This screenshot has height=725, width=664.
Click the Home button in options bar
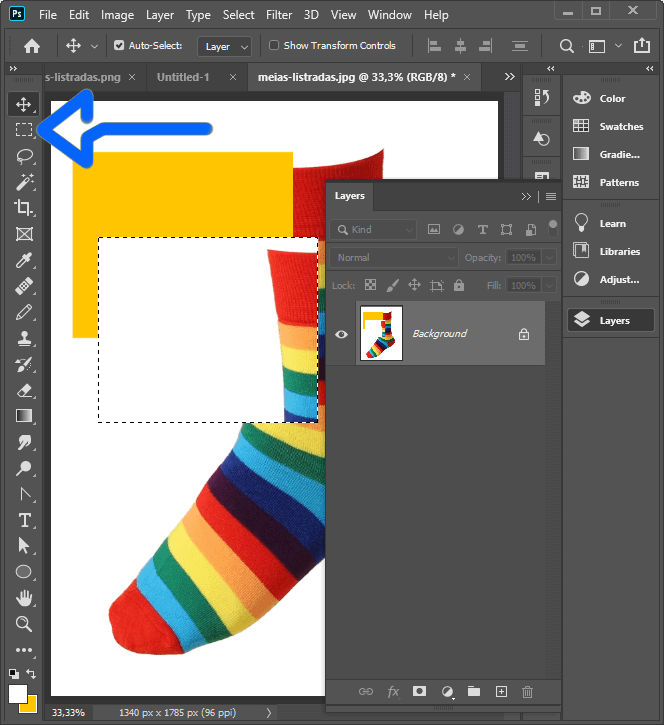coord(32,46)
